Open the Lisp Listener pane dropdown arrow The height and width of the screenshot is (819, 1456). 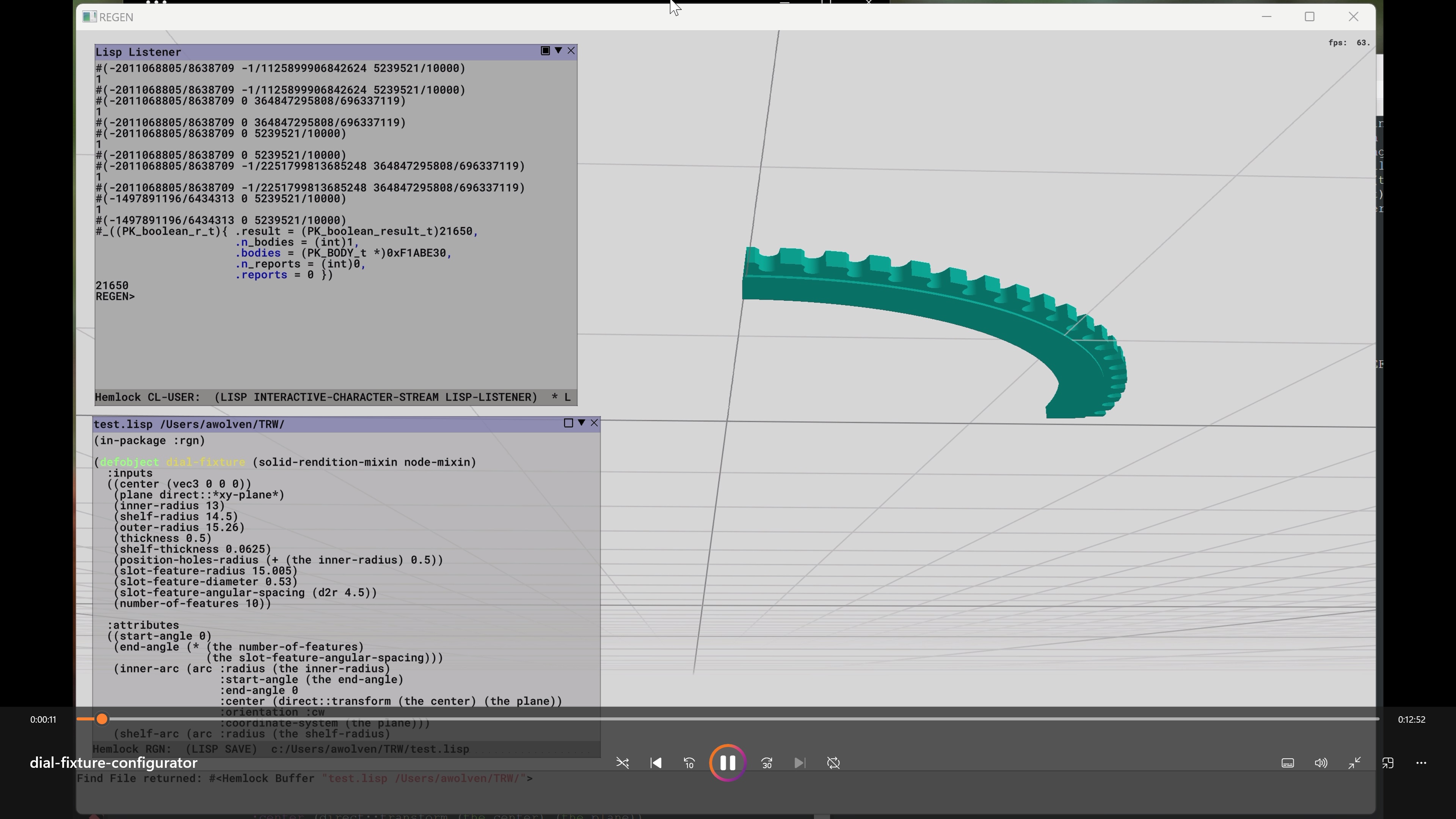click(x=559, y=51)
